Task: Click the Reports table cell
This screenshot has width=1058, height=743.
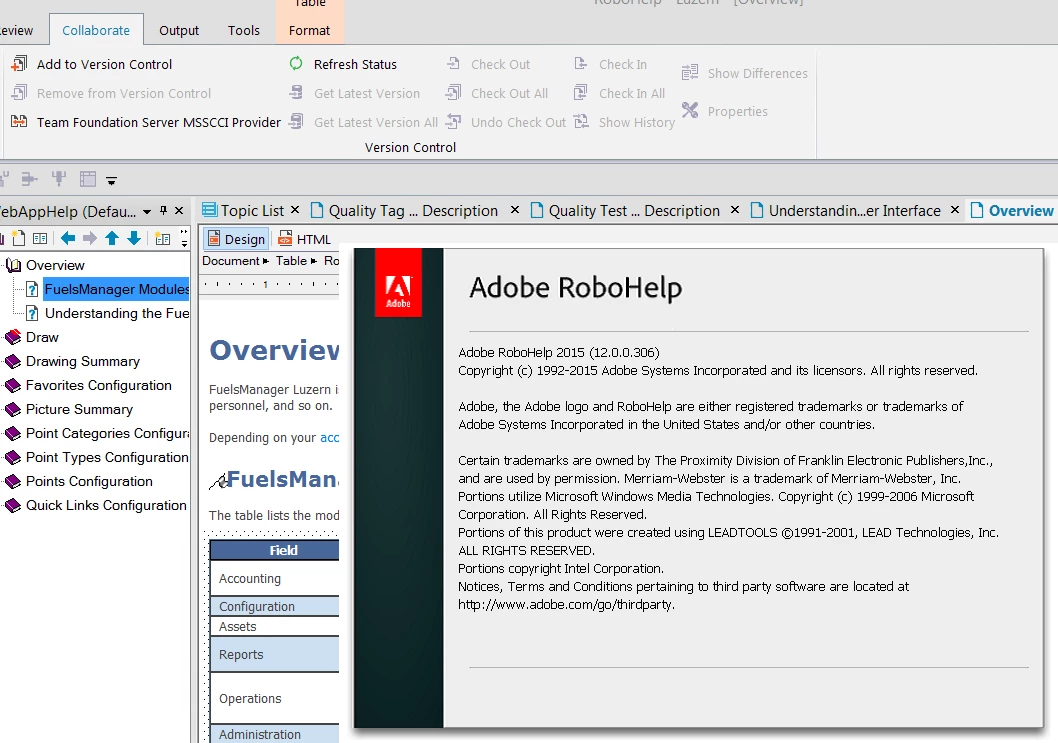Action: click(x=274, y=654)
